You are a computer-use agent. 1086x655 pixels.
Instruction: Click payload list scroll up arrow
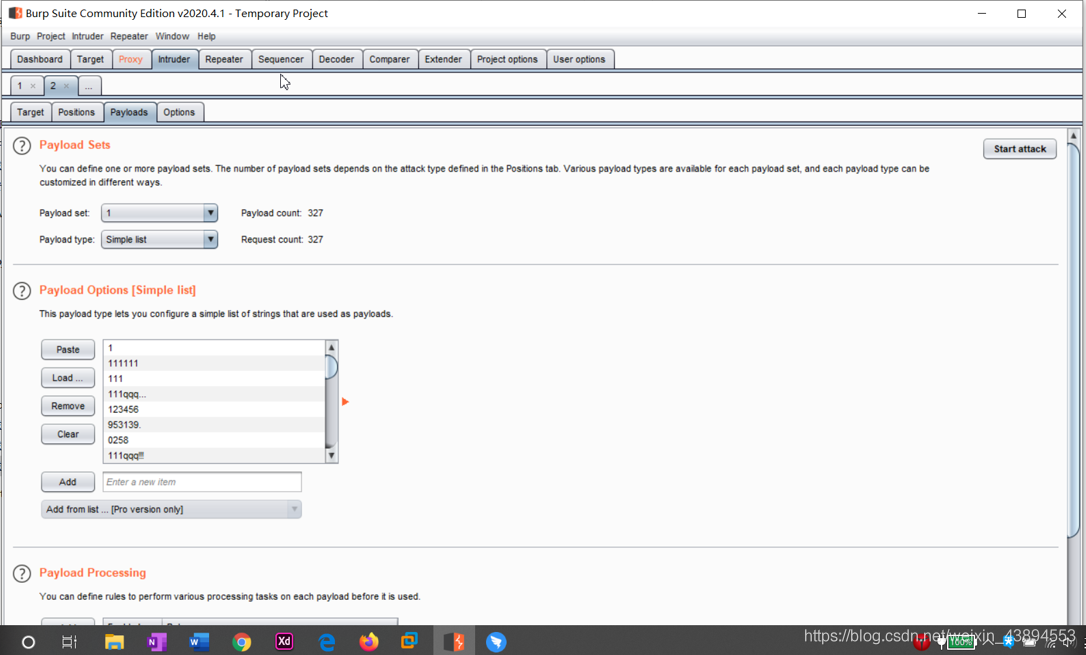(x=331, y=348)
